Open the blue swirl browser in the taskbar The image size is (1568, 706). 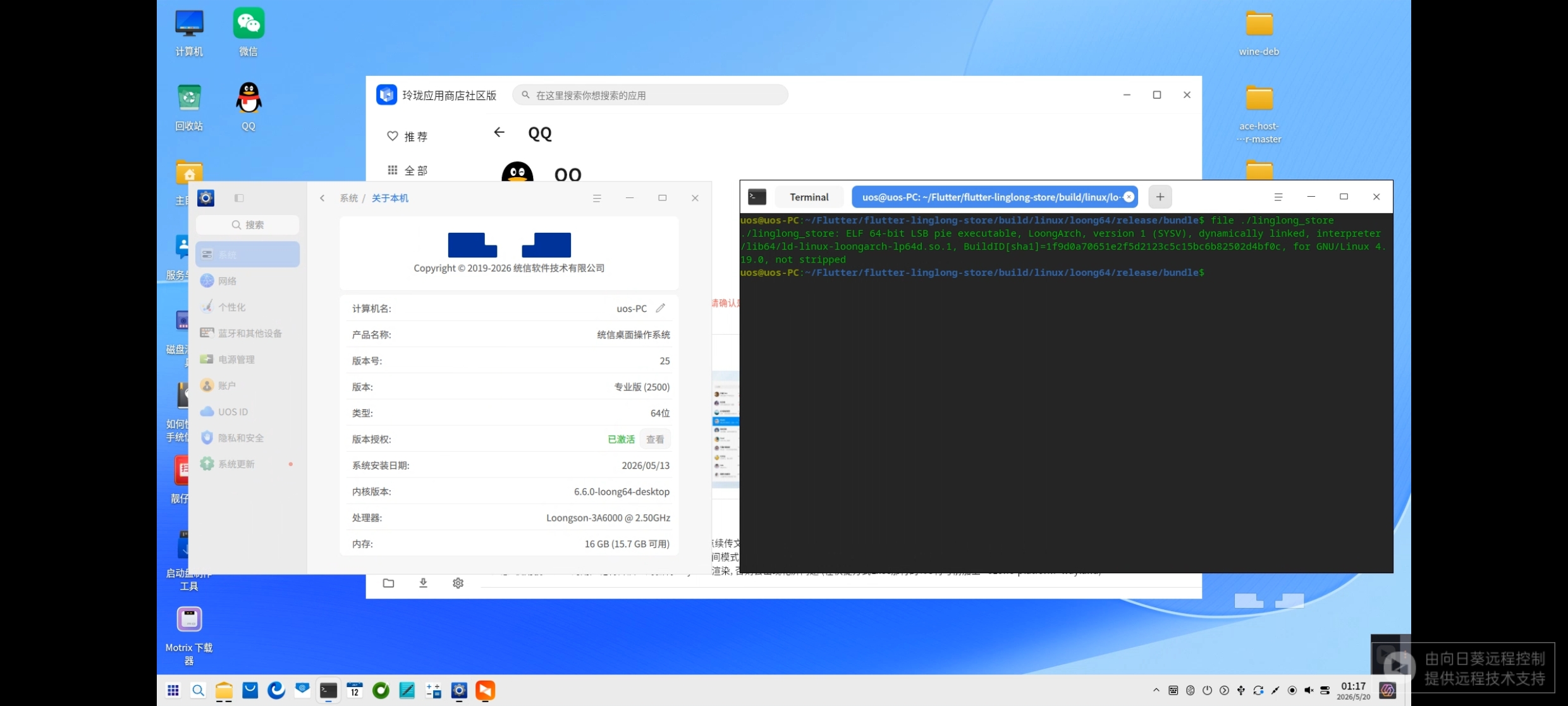(x=276, y=690)
